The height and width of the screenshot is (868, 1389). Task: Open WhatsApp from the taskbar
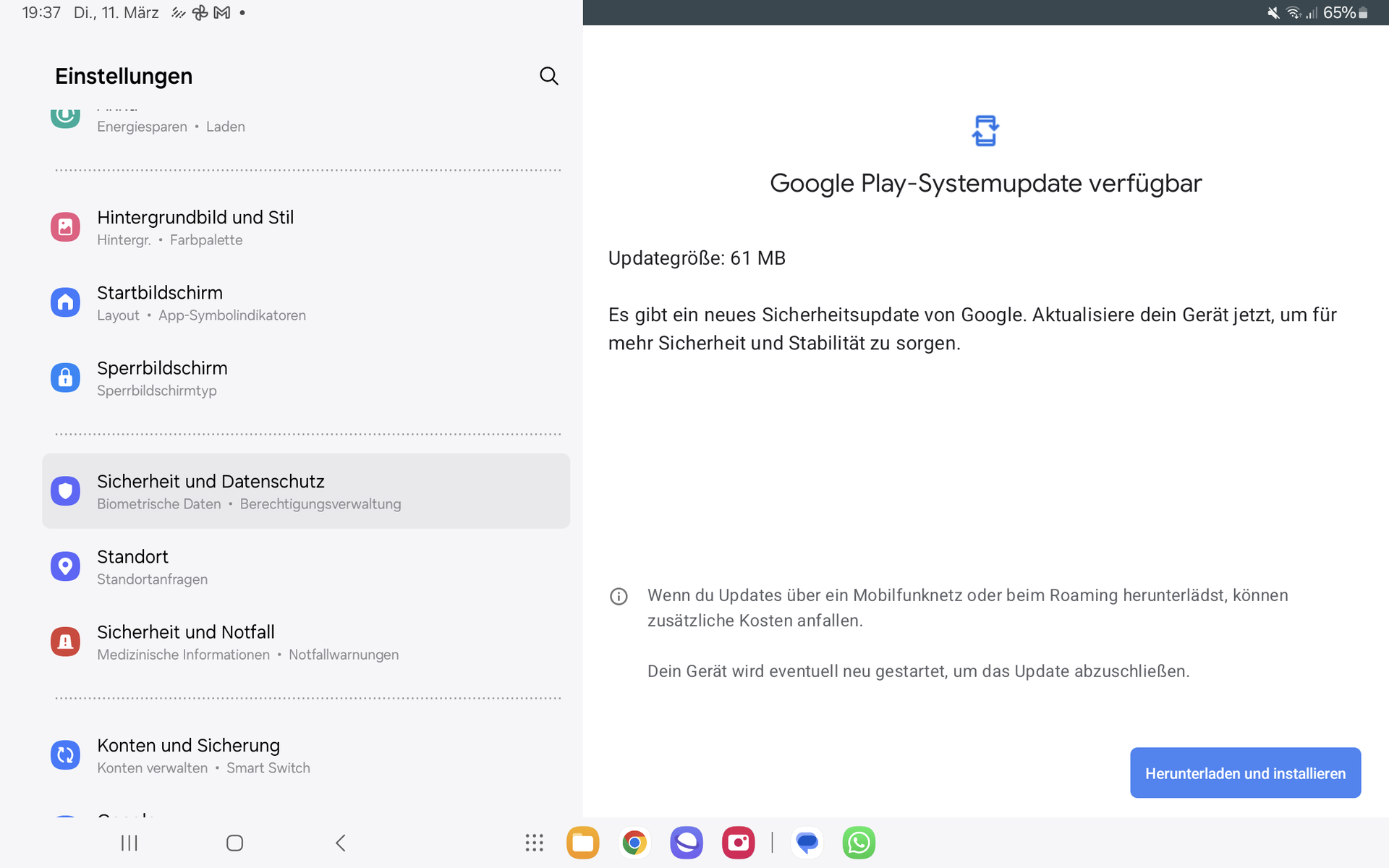point(859,843)
